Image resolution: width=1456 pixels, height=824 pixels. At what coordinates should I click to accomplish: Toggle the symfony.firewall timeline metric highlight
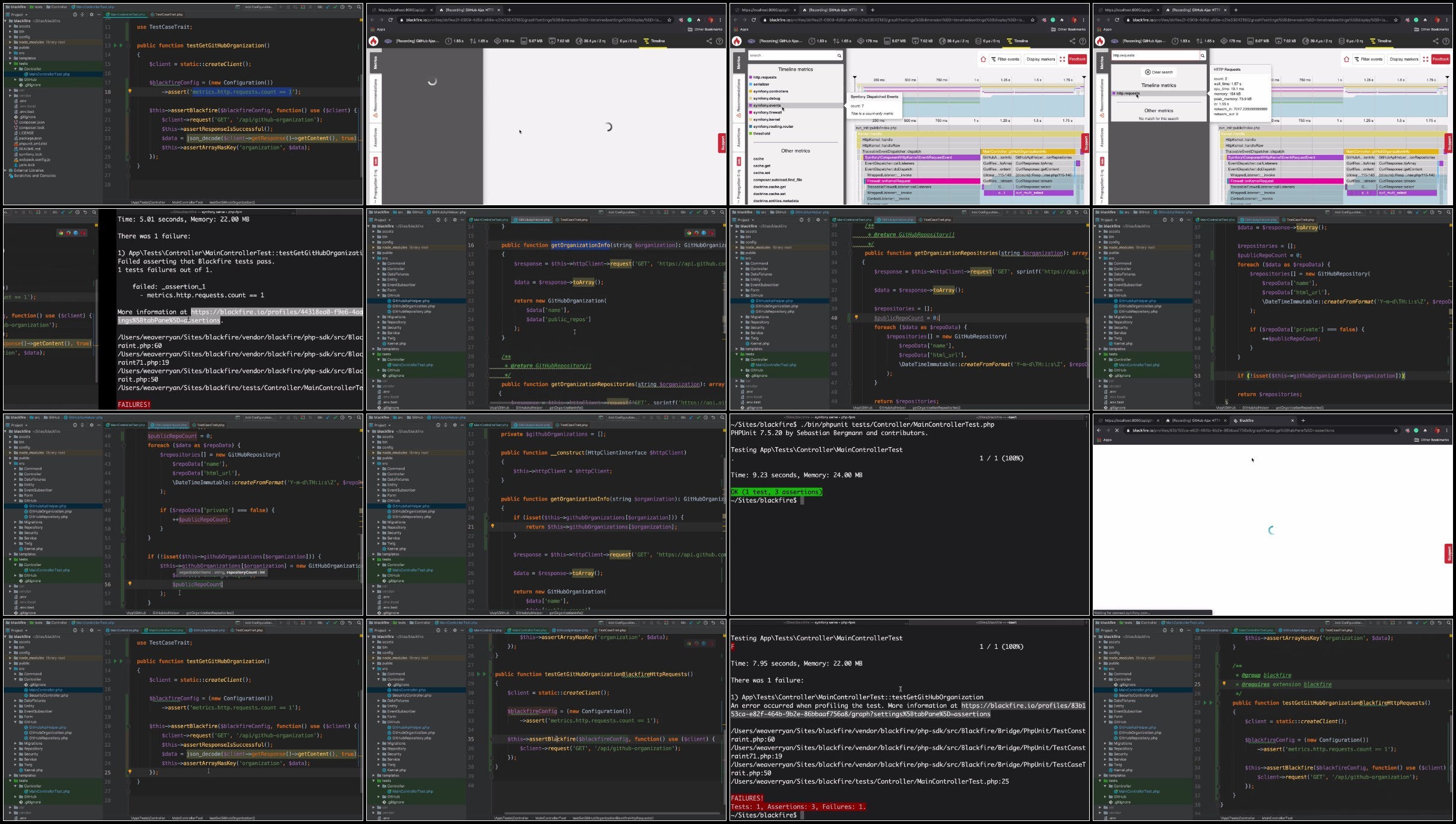click(x=767, y=112)
